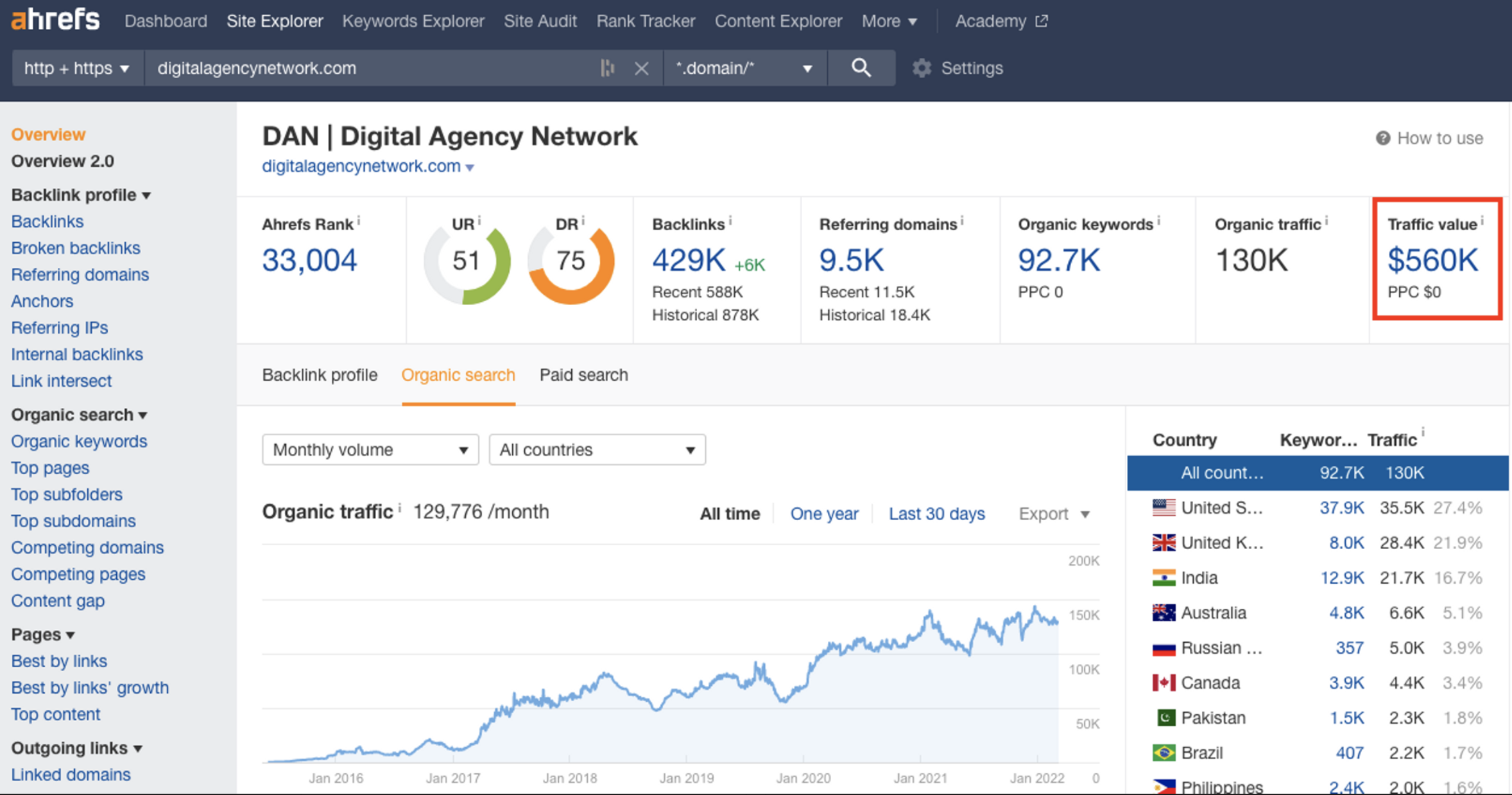Open the More menu in top navigation
The image size is (1512, 795).
(889, 21)
